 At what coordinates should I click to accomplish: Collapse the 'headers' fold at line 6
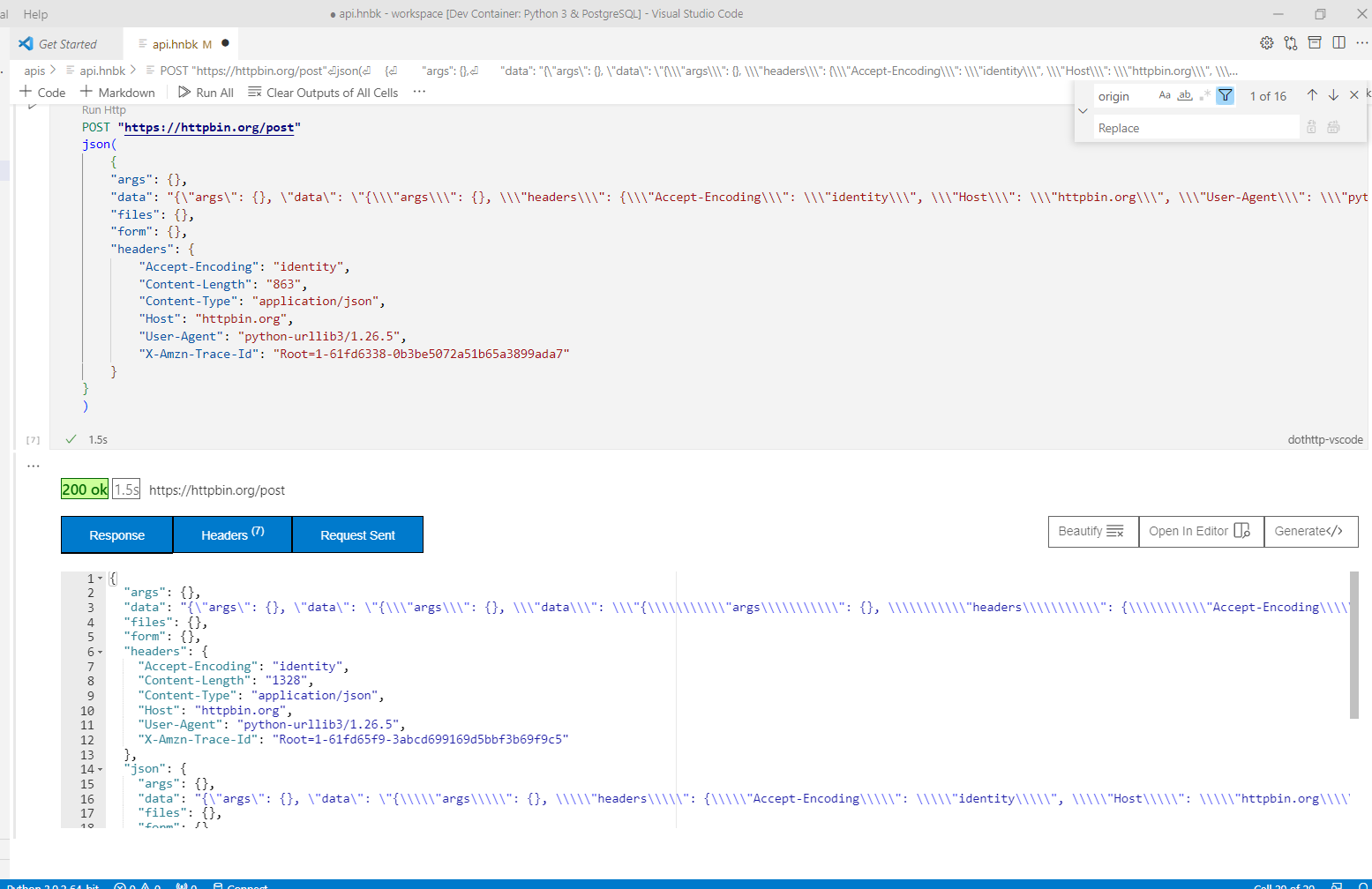[x=100, y=652]
